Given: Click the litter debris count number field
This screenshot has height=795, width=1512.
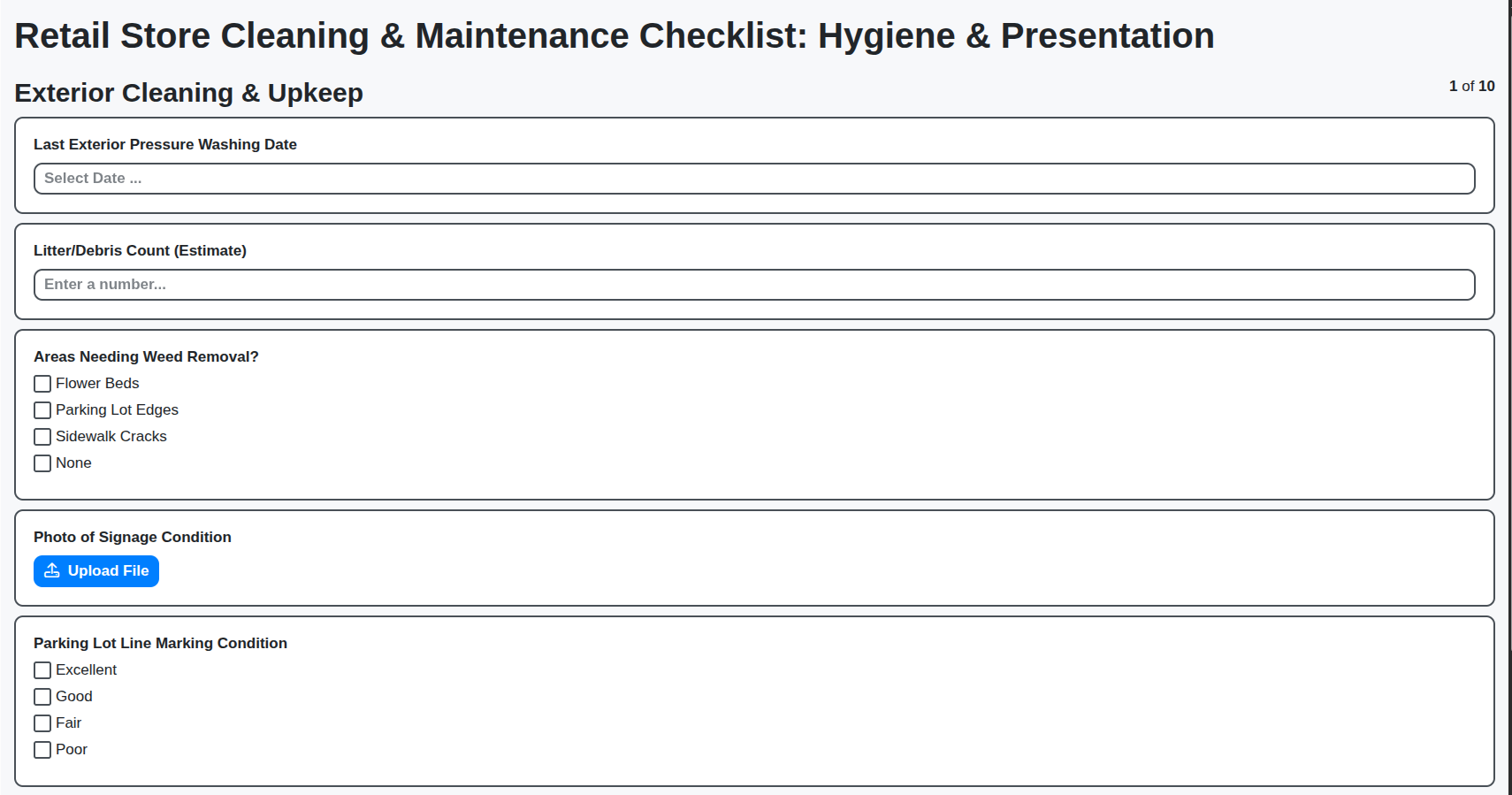Looking at the screenshot, I should [752, 284].
